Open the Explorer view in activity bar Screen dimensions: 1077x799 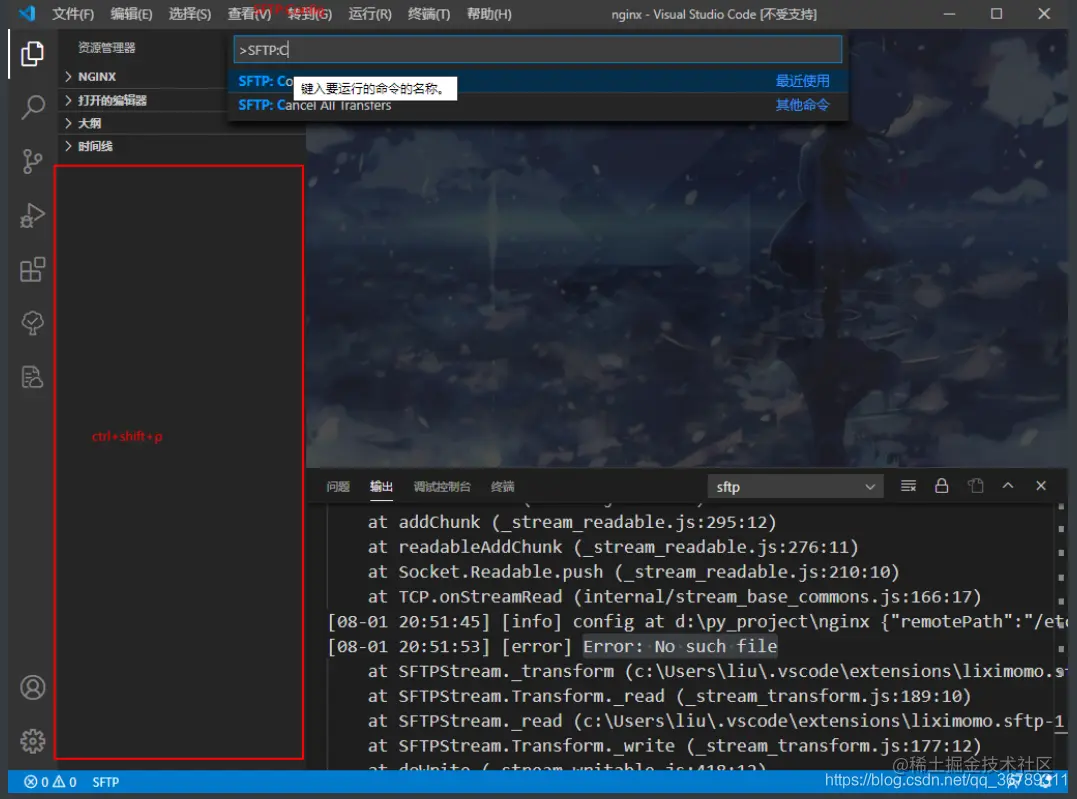click(32, 54)
